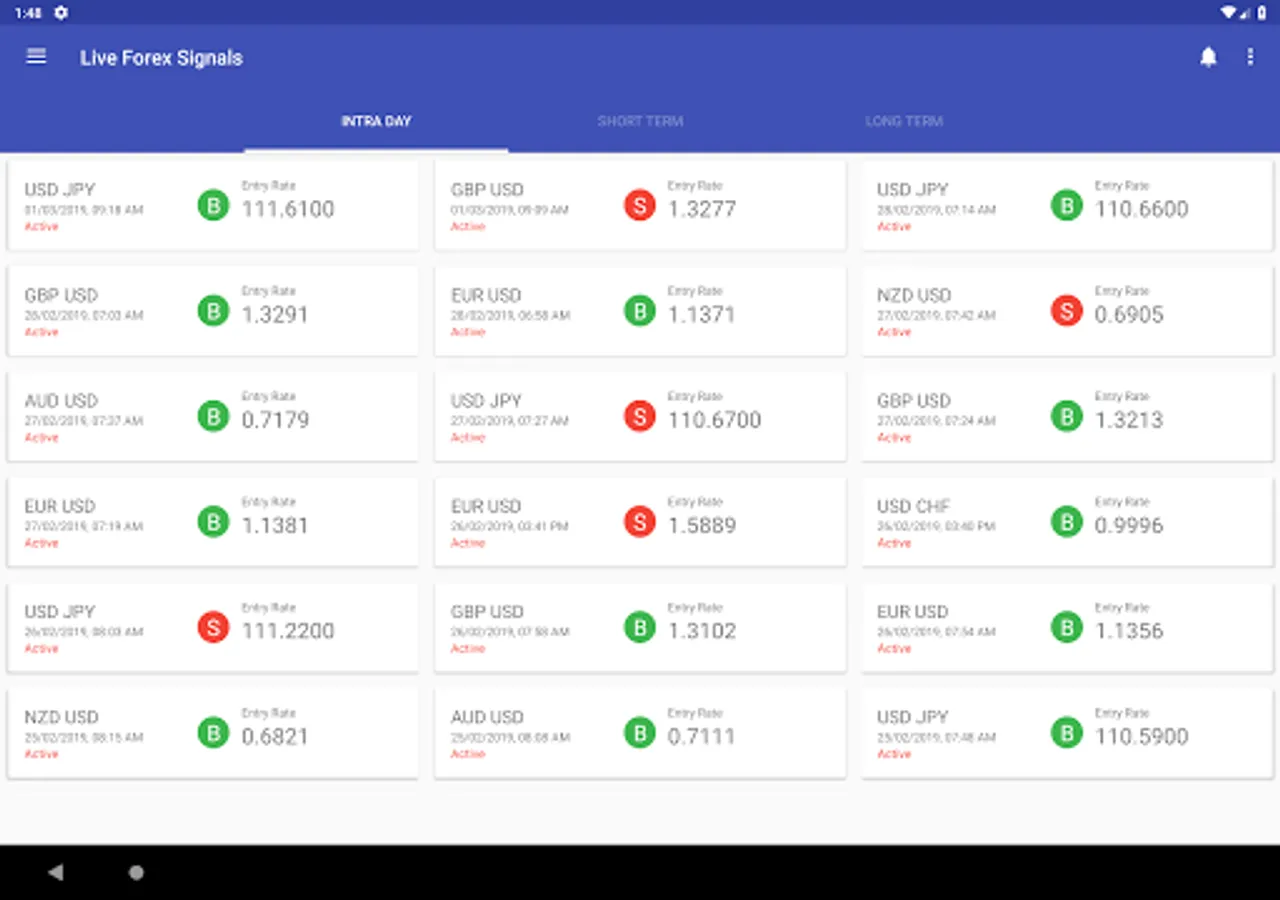Tap the Buy icon for NZD USD 0.6821
This screenshot has height=900, width=1280.
coord(213,733)
